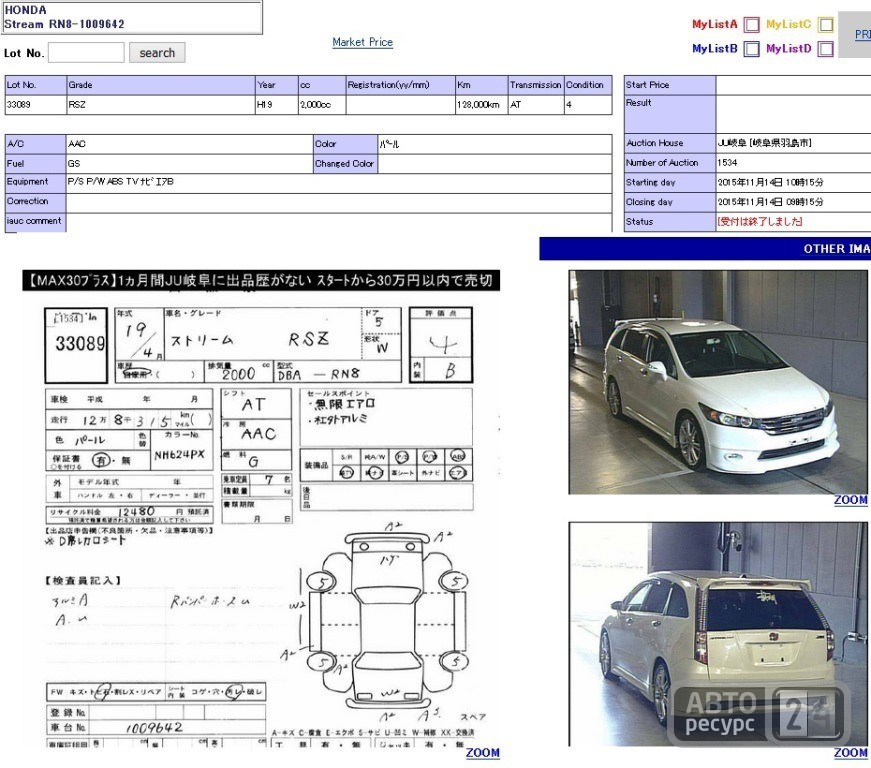Check the MyListC checkbox
Image resolution: width=871 pixels, height=768 pixels.
tap(826, 24)
